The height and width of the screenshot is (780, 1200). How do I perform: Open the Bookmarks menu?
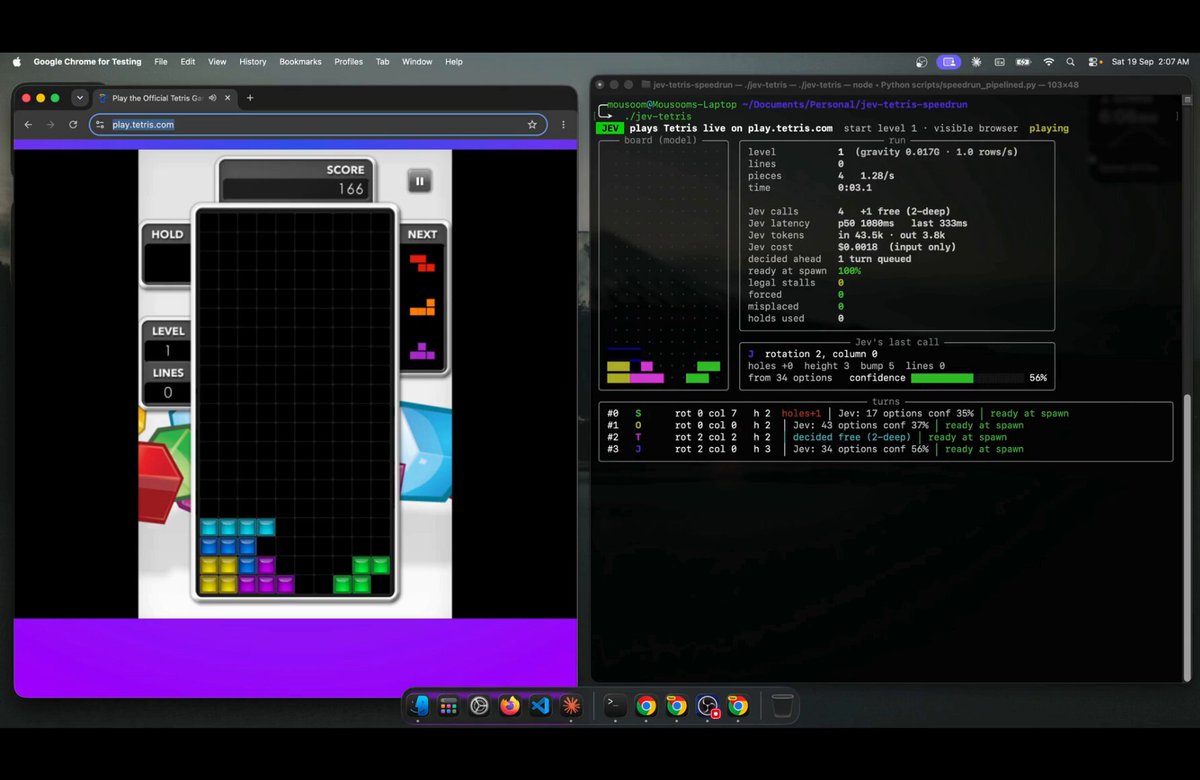click(x=300, y=62)
